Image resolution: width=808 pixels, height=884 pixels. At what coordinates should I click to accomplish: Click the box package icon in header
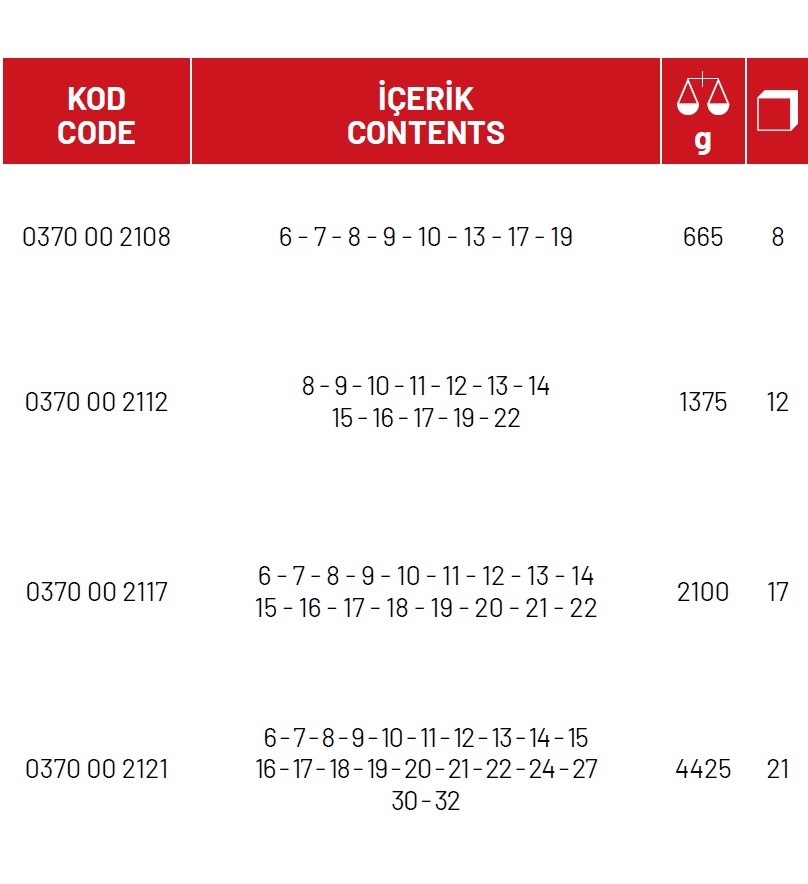(777, 110)
